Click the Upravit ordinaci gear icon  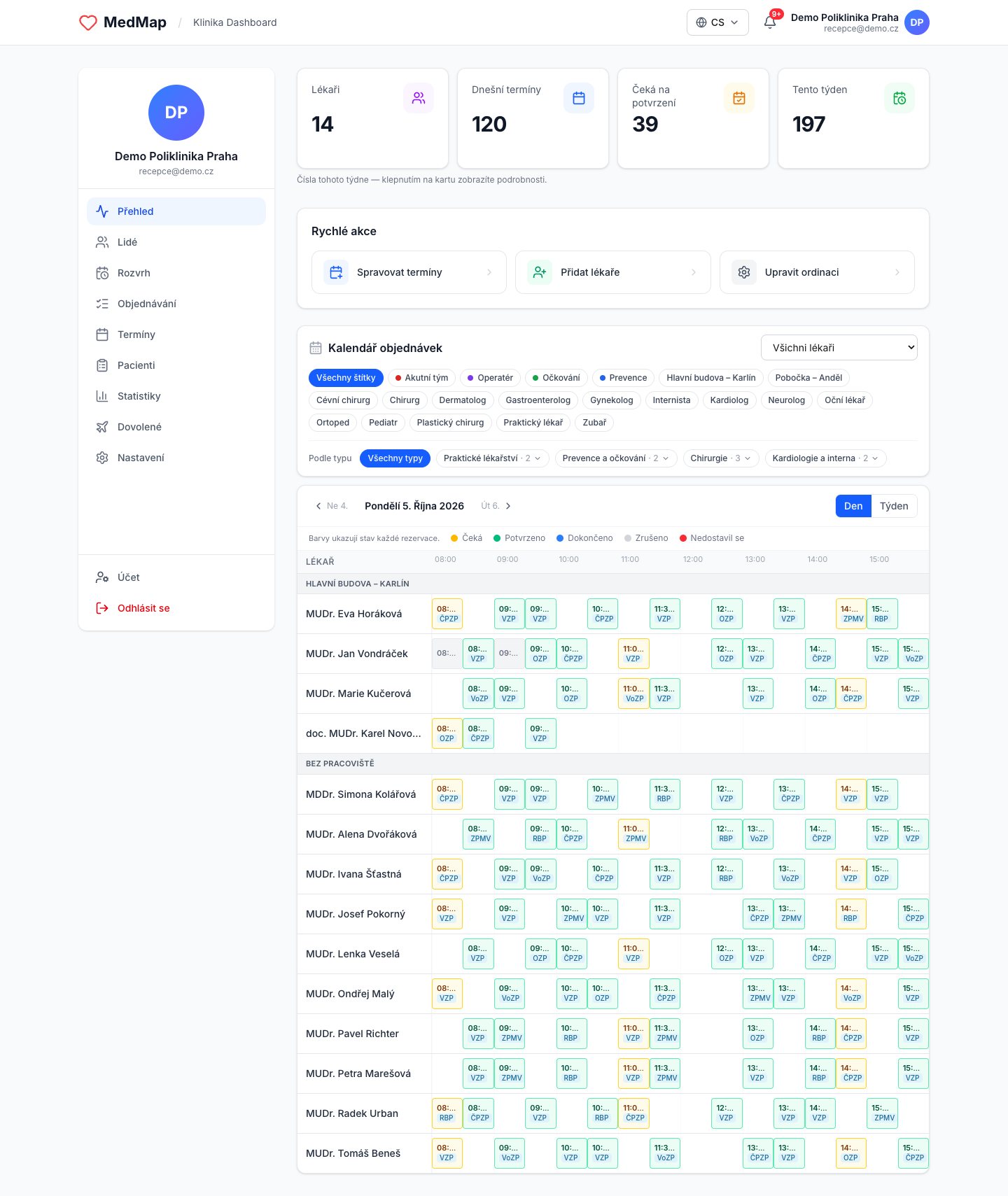pos(744,272)
